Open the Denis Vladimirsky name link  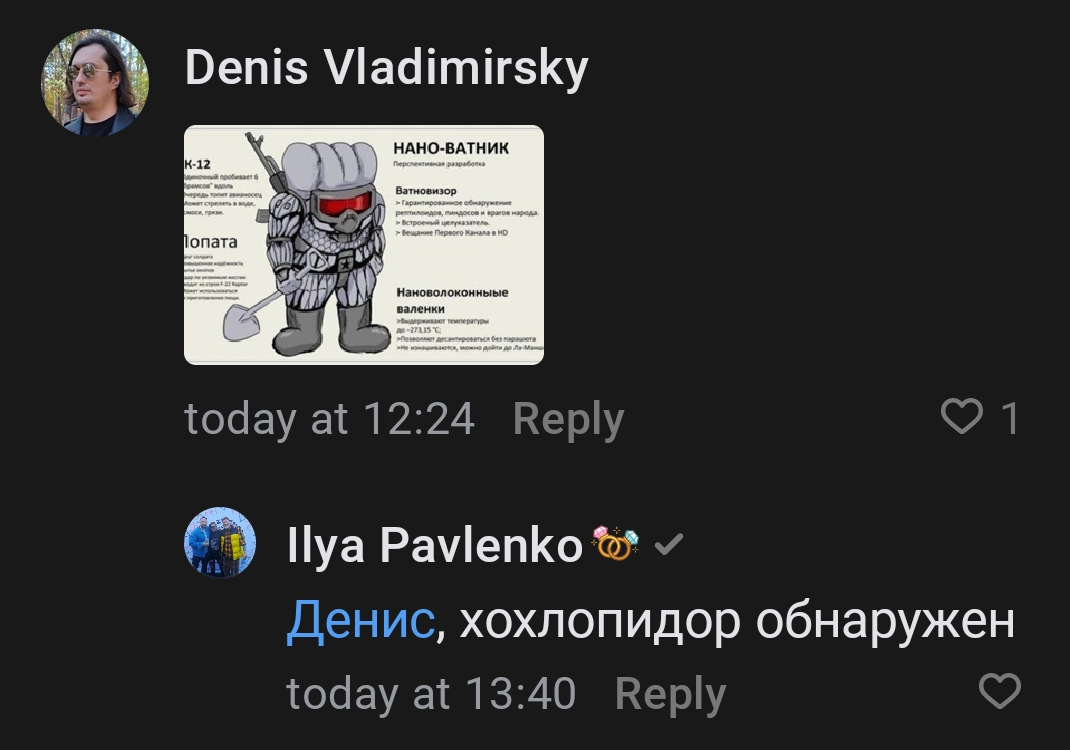tap(386, 68)
